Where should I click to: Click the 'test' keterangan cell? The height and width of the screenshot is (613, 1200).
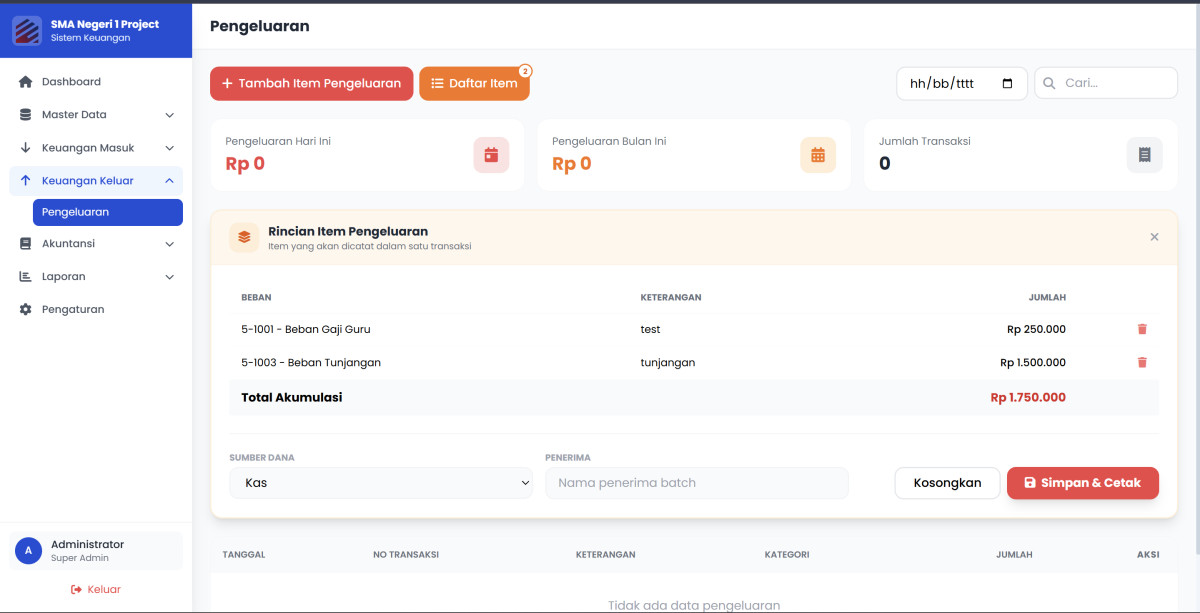click(x=650, y=329)
